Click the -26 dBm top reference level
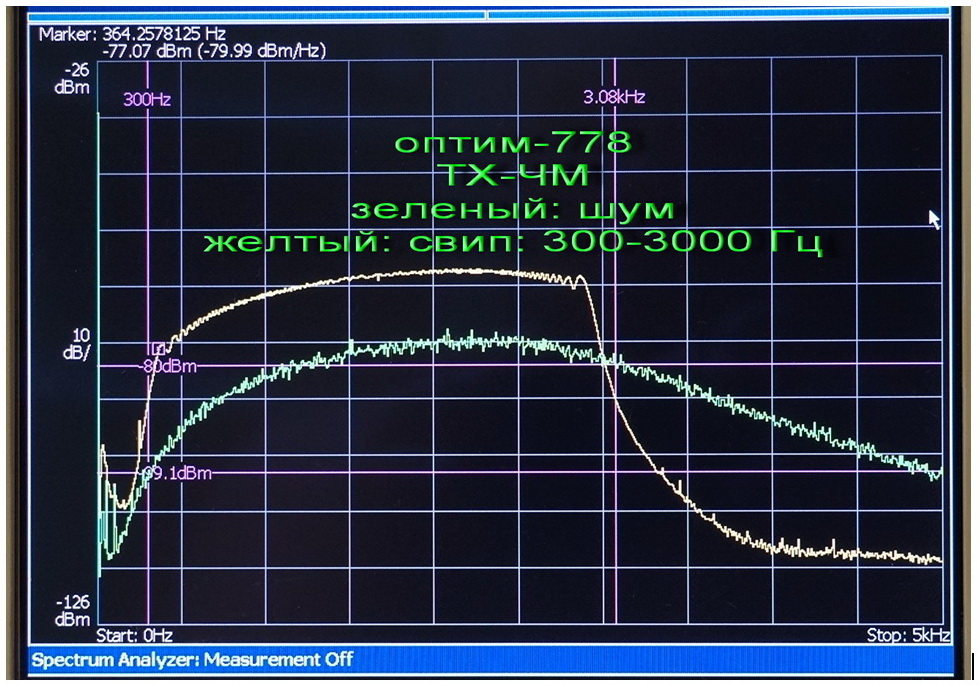The height and width of the screenshot is (685, 979). (72, 79)
